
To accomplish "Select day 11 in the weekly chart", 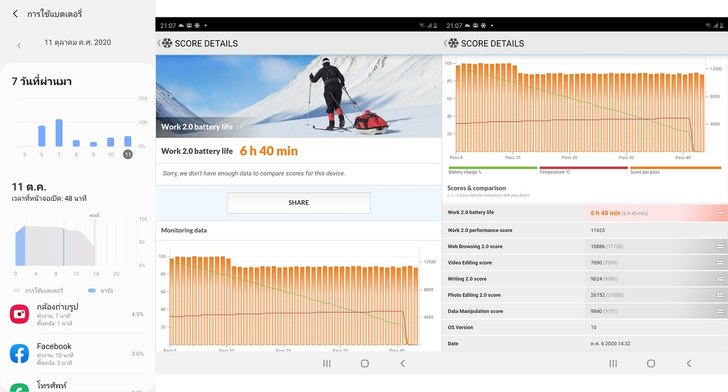I will click(128, 154).
